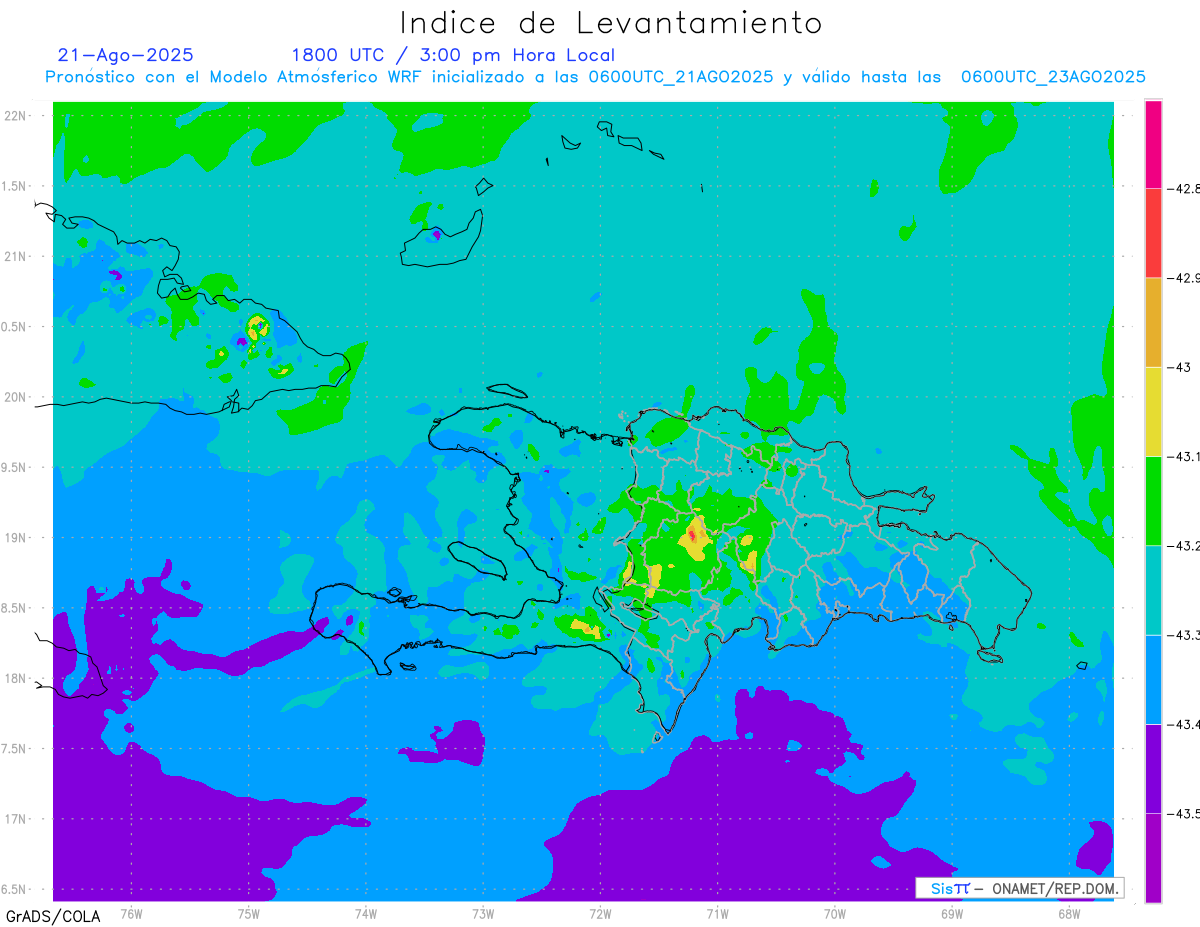Pick the violet swatch at the colorbar bottom

(1153, 858)
